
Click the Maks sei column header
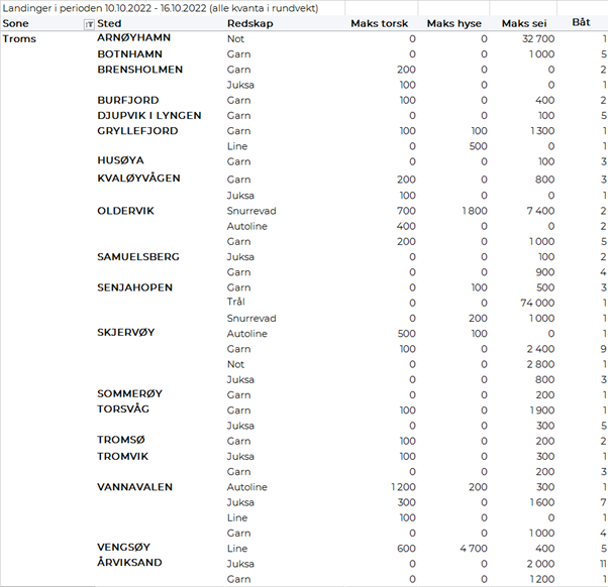point(528,23)
